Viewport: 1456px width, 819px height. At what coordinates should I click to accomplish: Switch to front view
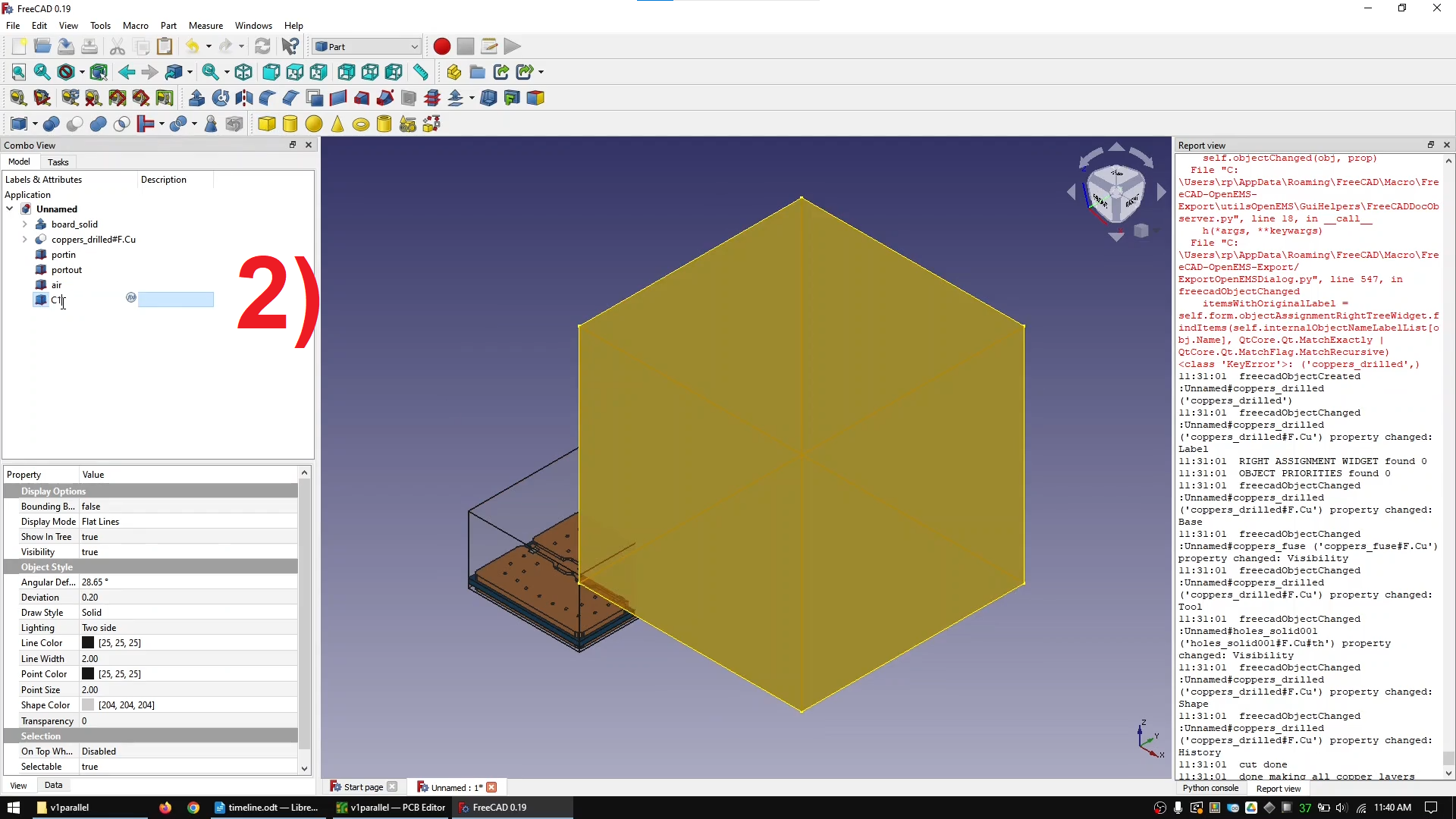271,72
